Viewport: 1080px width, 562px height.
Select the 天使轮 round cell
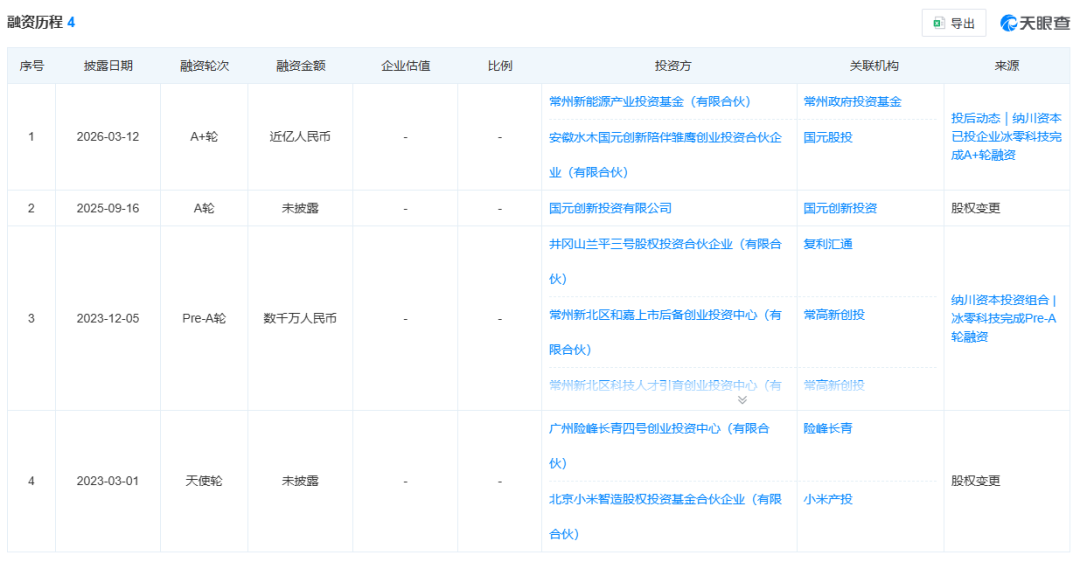point(204,481)
